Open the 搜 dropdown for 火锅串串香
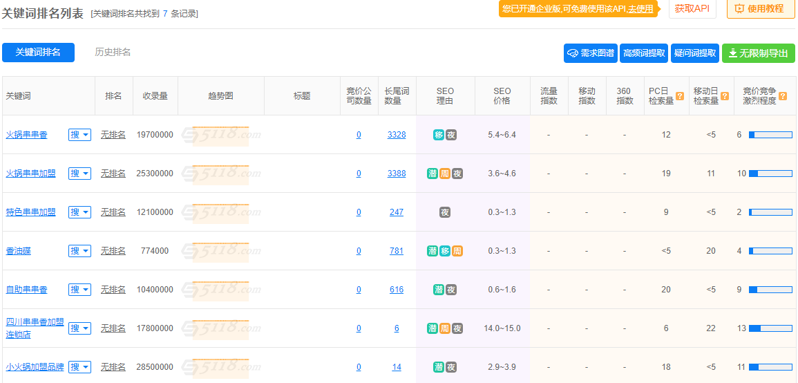Viewport: 798px width, 383px height. point(80,135)
